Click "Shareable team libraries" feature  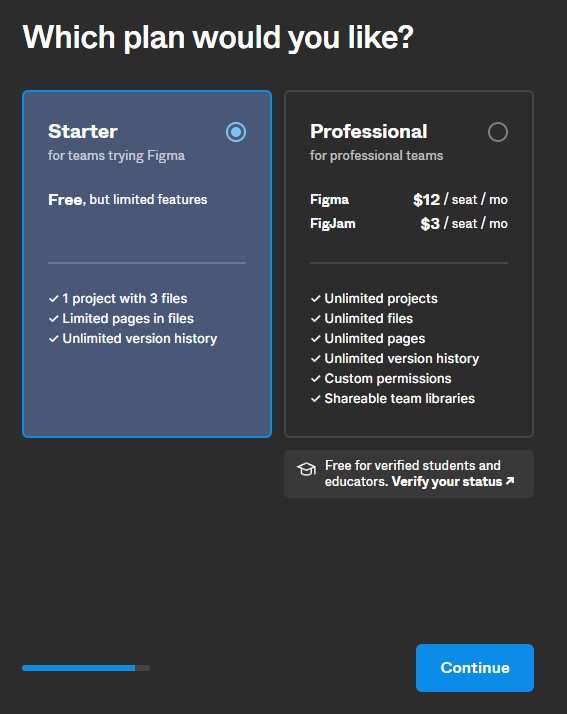click(x=399, y=398)
